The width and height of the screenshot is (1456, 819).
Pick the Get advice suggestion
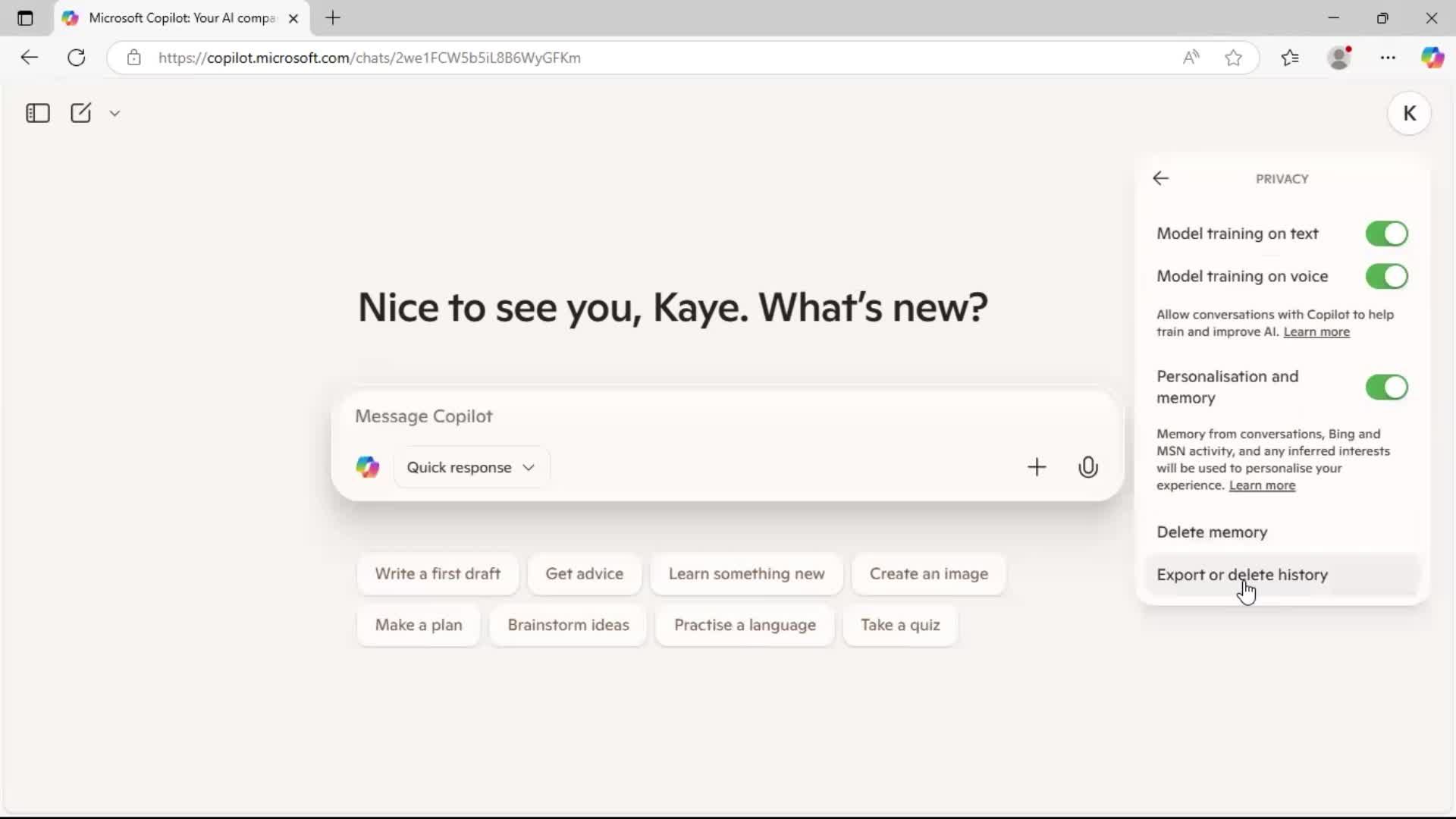pyautogui.click(x=584, y=574)
